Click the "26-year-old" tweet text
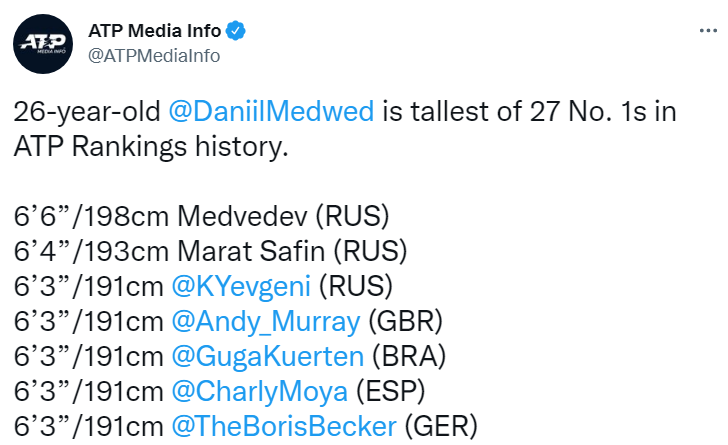This screenshot has height=445, width=728. pyautogui.click(x=87, y=111)
